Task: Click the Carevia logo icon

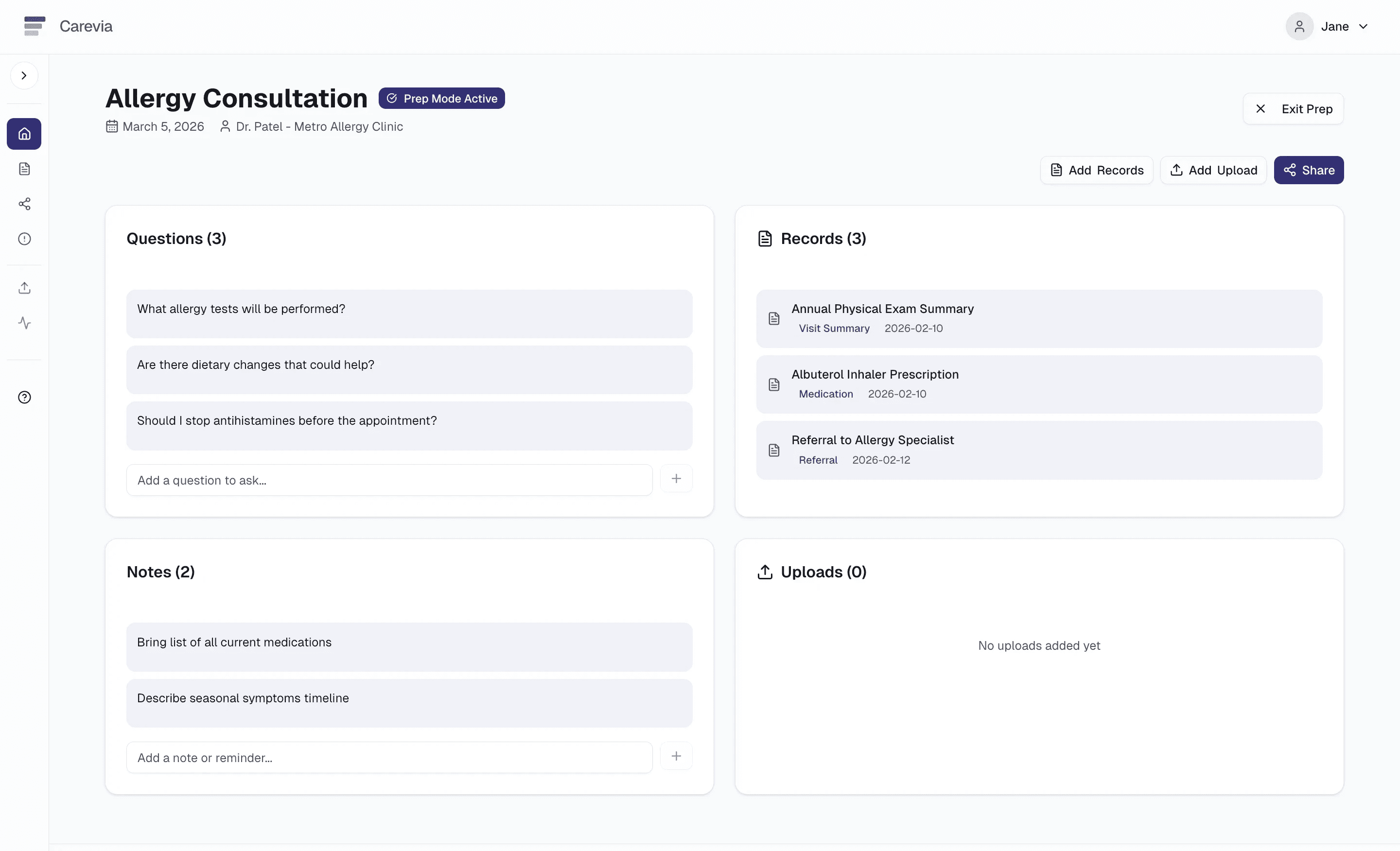Action: point(35,26)
